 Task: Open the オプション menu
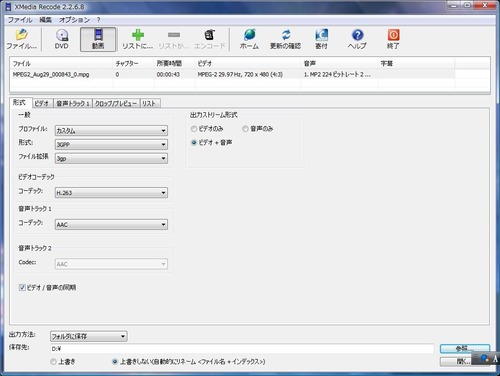[x=74, y=20]
